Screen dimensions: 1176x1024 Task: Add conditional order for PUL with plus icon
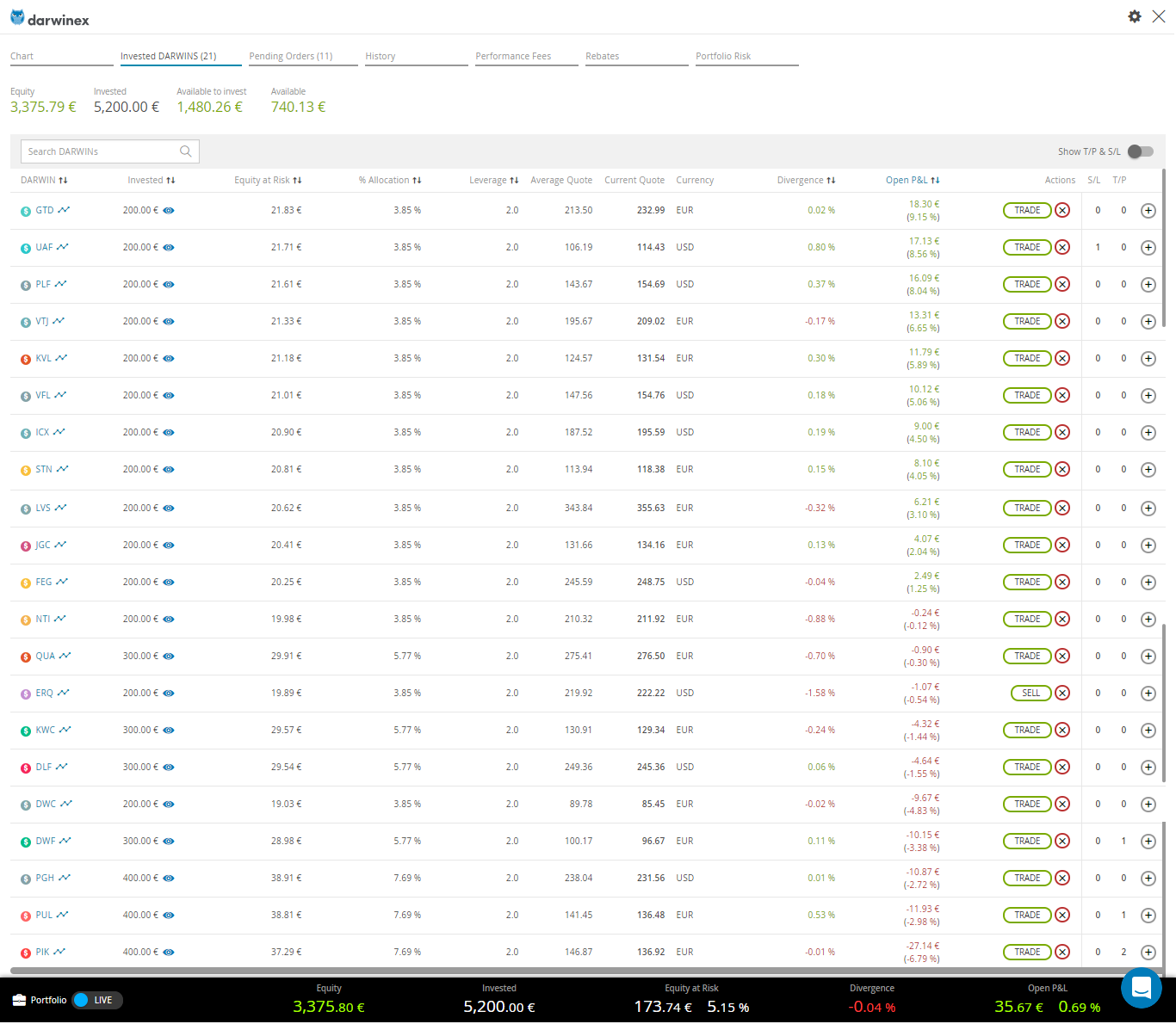pyautogui.click(x=1148, y=916)
